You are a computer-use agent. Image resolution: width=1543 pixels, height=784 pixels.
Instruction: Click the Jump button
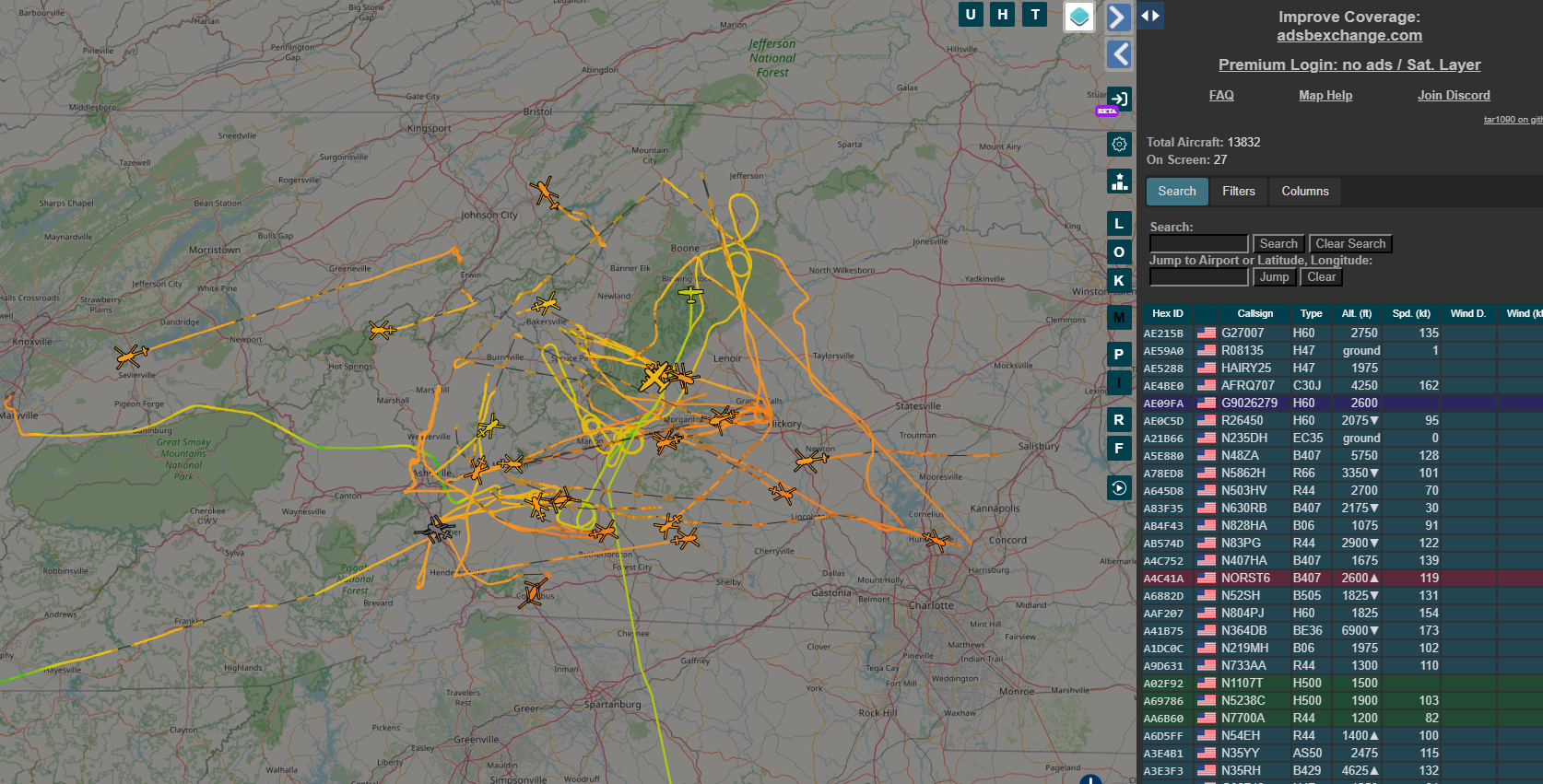[x=1275, y=276]
